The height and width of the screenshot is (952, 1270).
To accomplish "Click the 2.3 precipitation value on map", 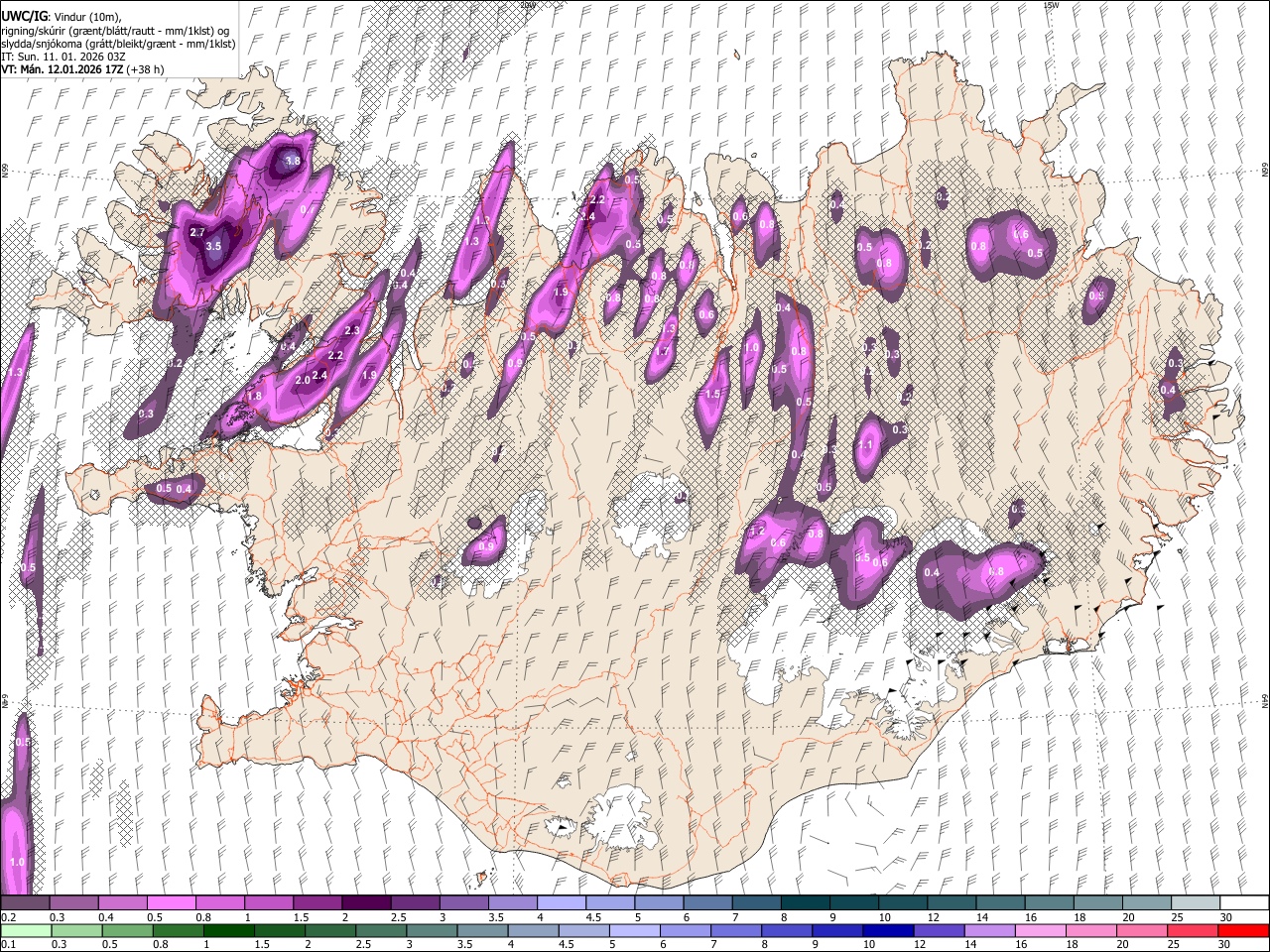I will pos(351,330).
